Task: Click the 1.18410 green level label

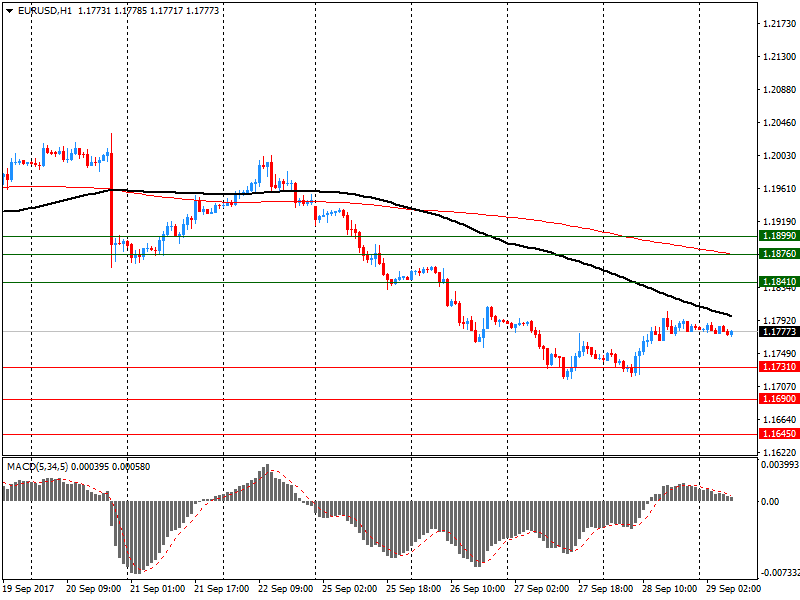Action: [x=779, y=282]
